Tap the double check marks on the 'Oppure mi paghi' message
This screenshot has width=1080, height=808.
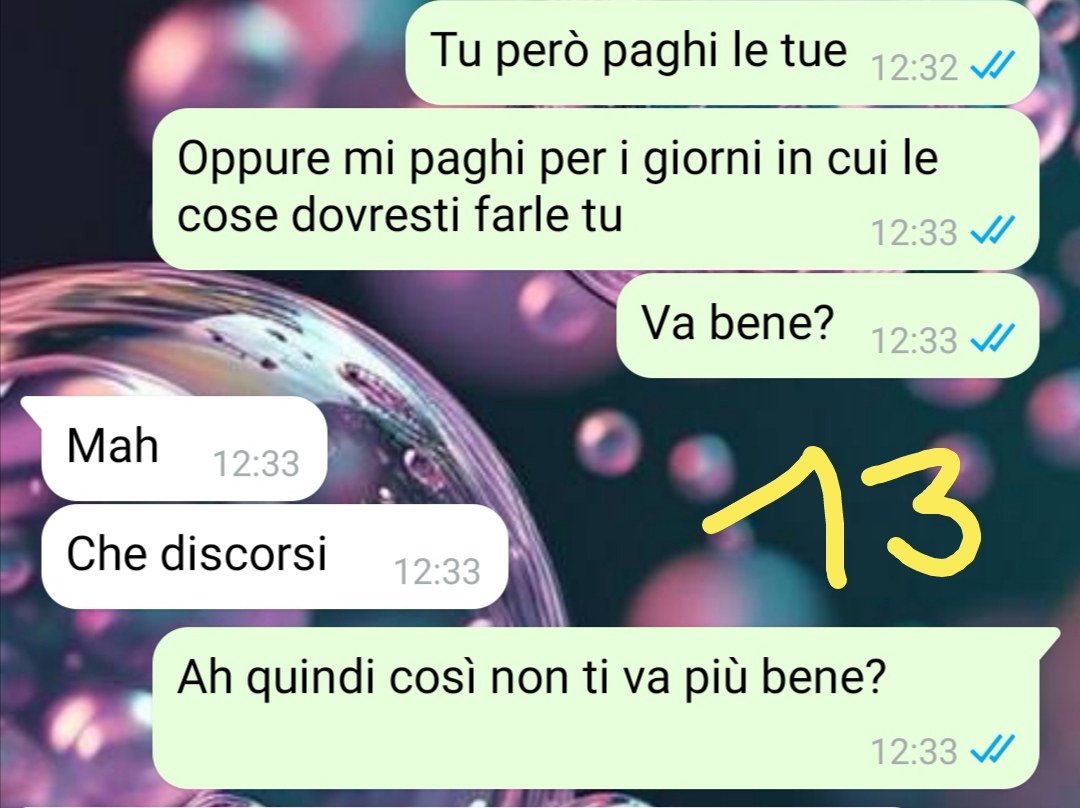[992, 231]
